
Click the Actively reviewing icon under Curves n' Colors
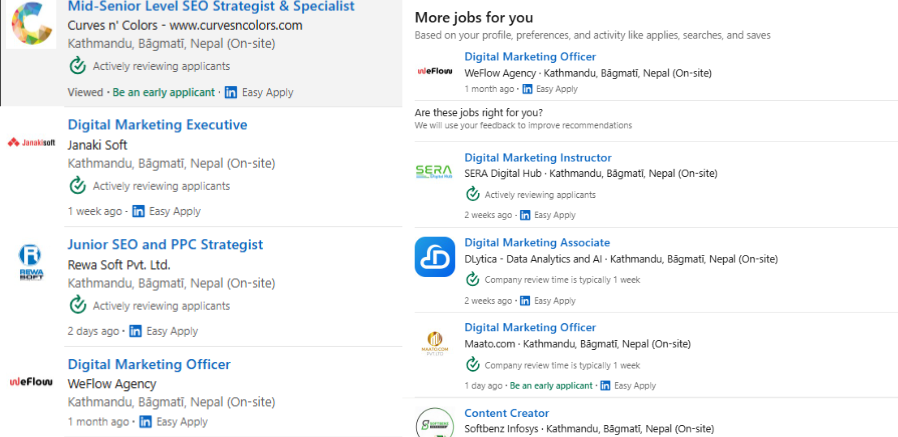pyautogui.click(x=77, y=66)
